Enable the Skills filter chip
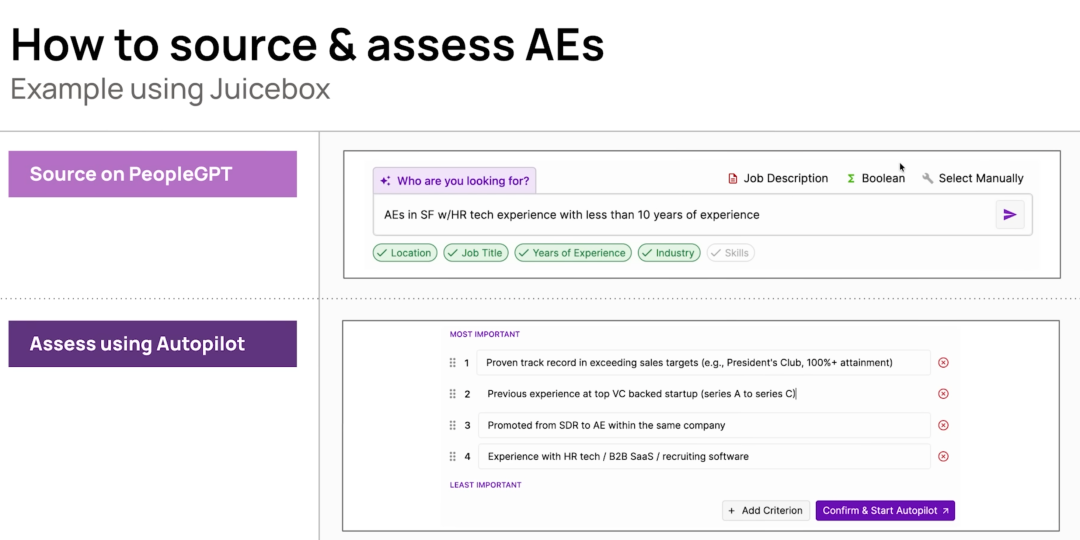 click(x=730, y=253)
